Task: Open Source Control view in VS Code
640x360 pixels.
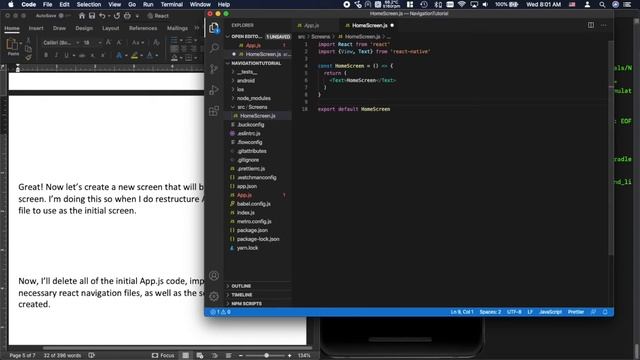Action: coord(214,69)
